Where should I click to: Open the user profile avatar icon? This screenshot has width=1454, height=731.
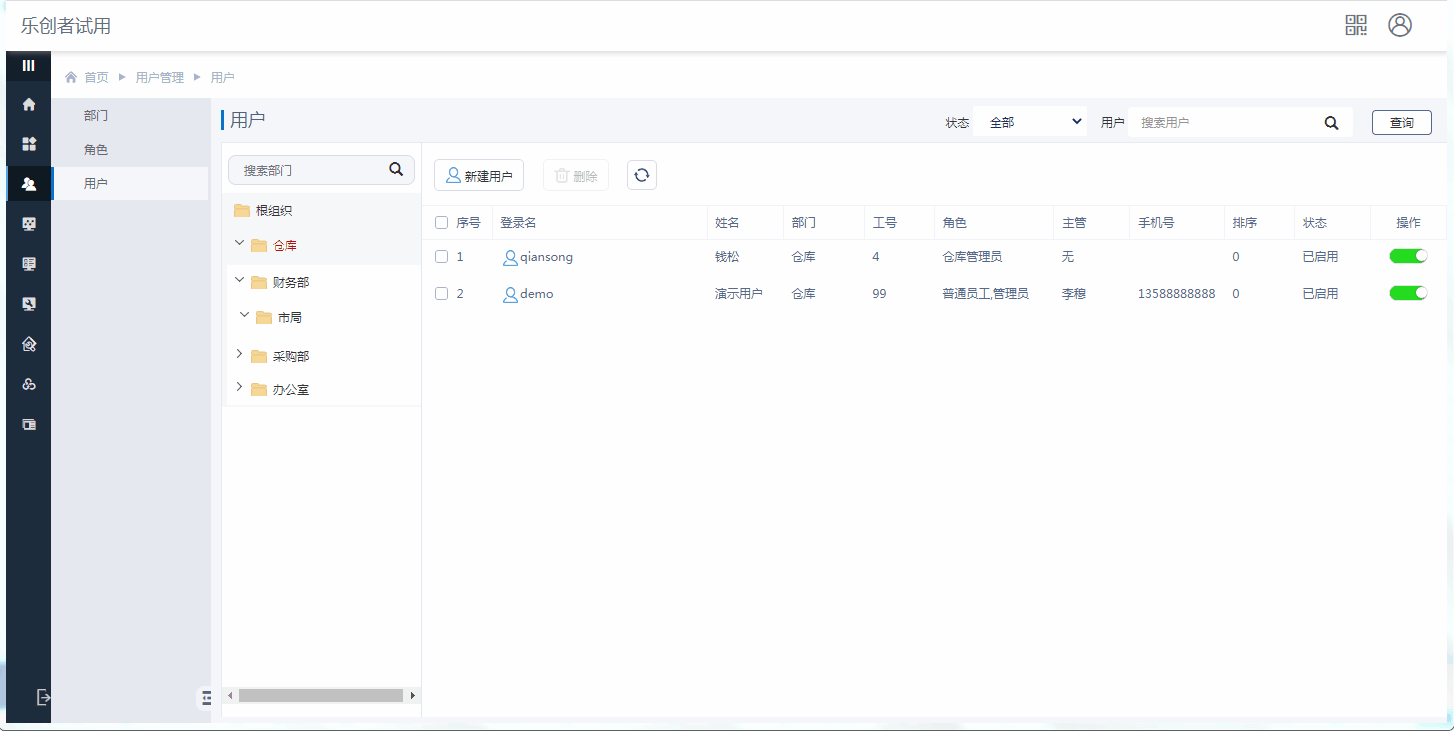(1399, 25)
